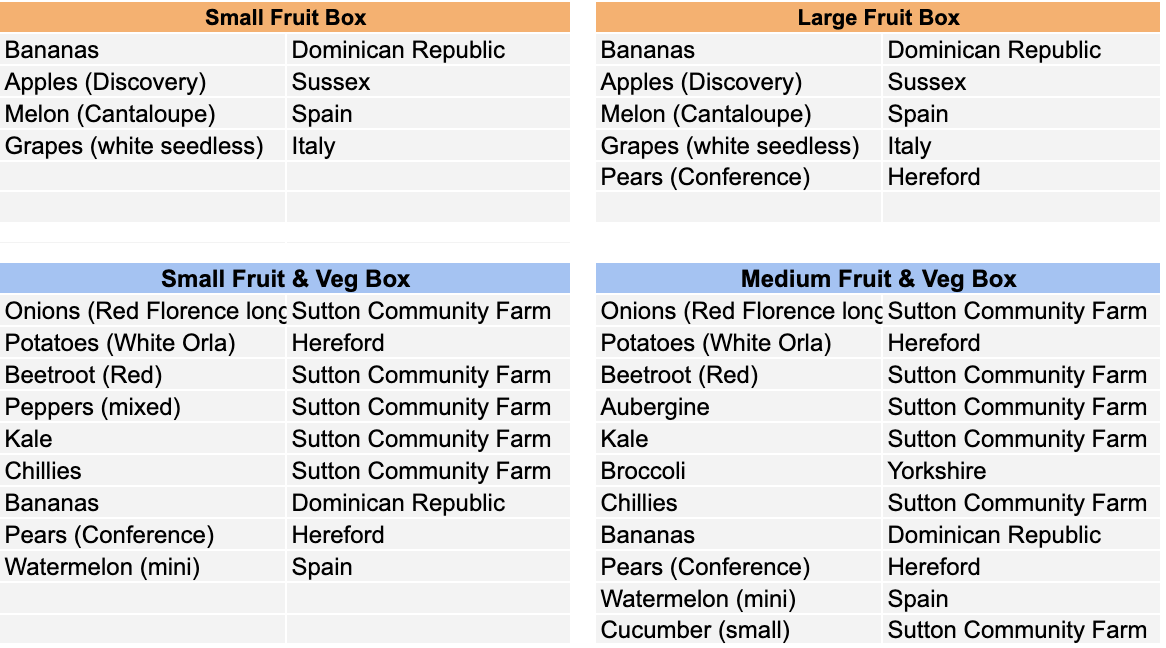Click the Aubergine cell

[x=739, y=407]
